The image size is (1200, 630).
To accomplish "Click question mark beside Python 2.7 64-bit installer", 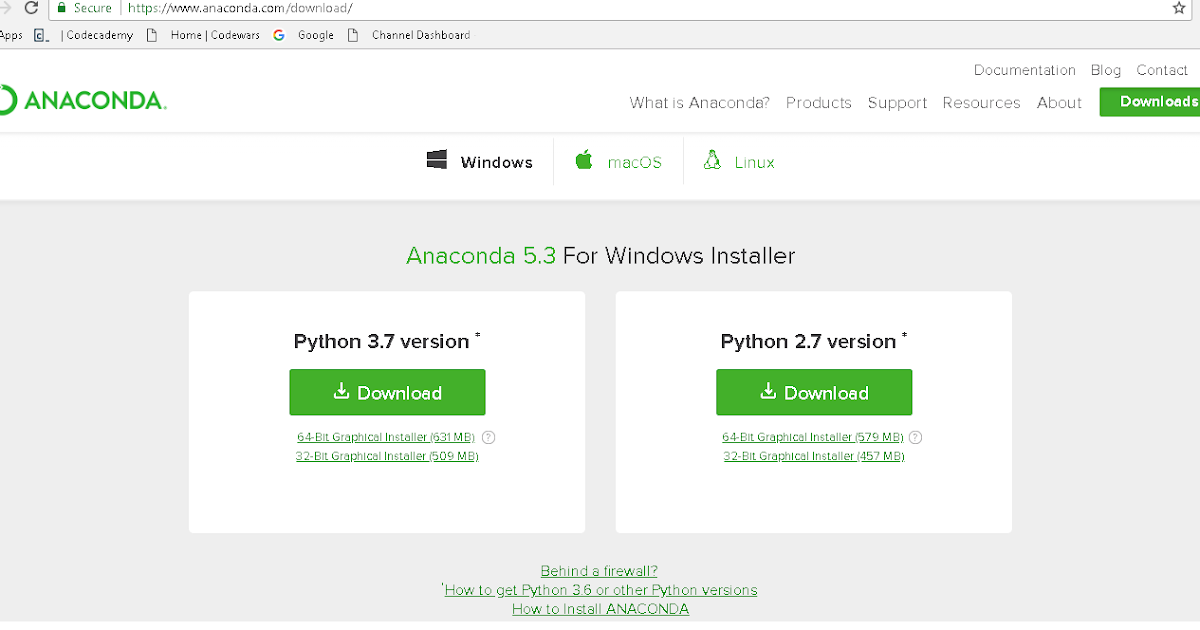I will (915, 437).
